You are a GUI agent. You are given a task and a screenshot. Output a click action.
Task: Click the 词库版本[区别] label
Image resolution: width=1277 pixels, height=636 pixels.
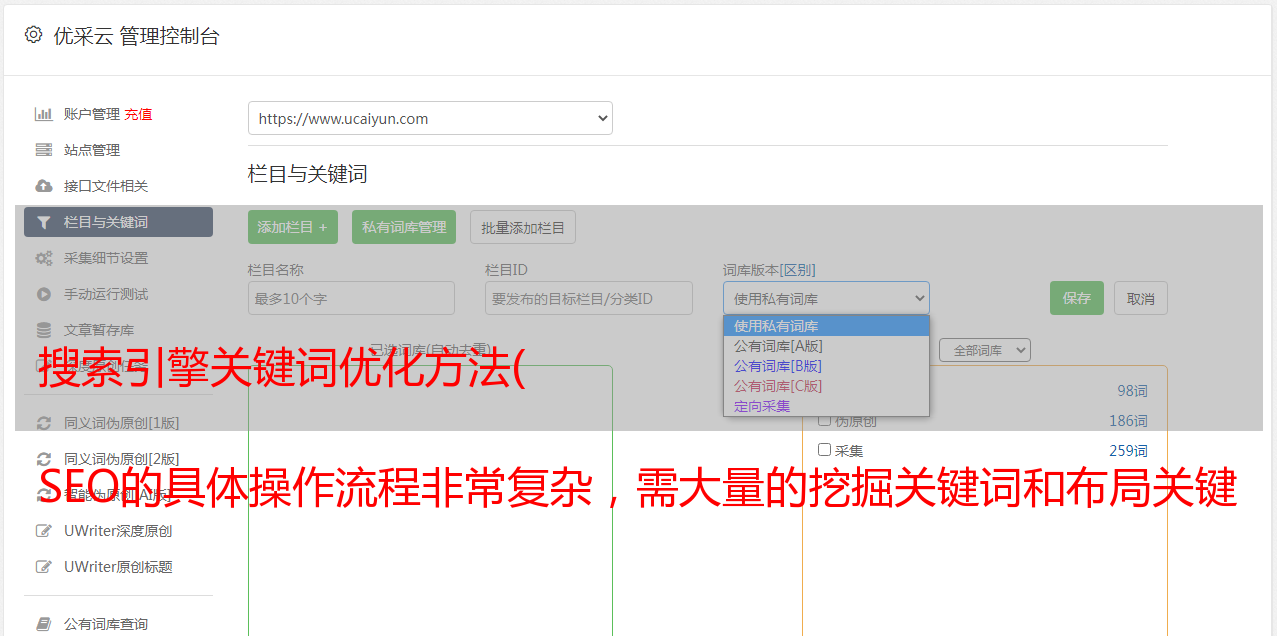(769, 270)
